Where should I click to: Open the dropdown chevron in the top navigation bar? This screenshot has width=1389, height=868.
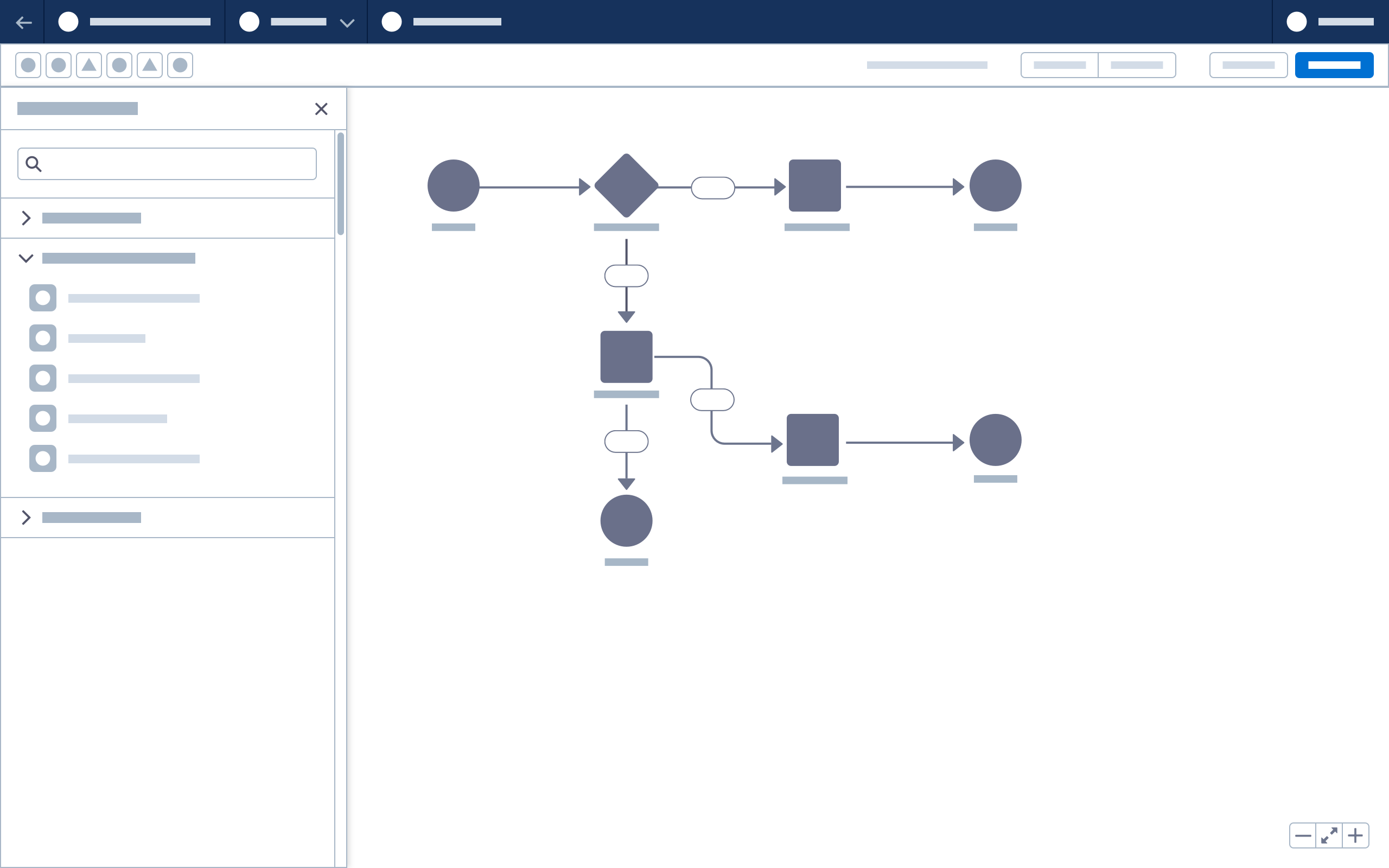click(346, 22)
